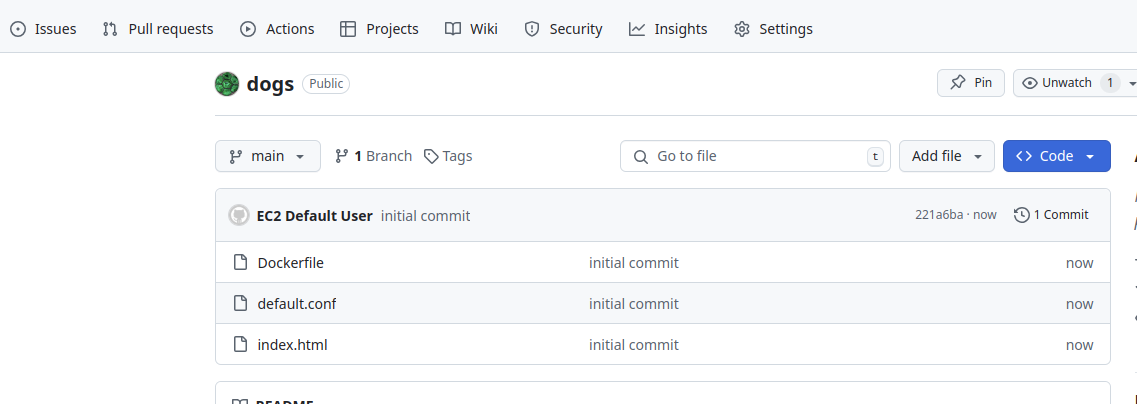This screenshot has height=404, width=1137.
Task: Open the Unwatch options arrow
Action: [x=1131, y=83]
